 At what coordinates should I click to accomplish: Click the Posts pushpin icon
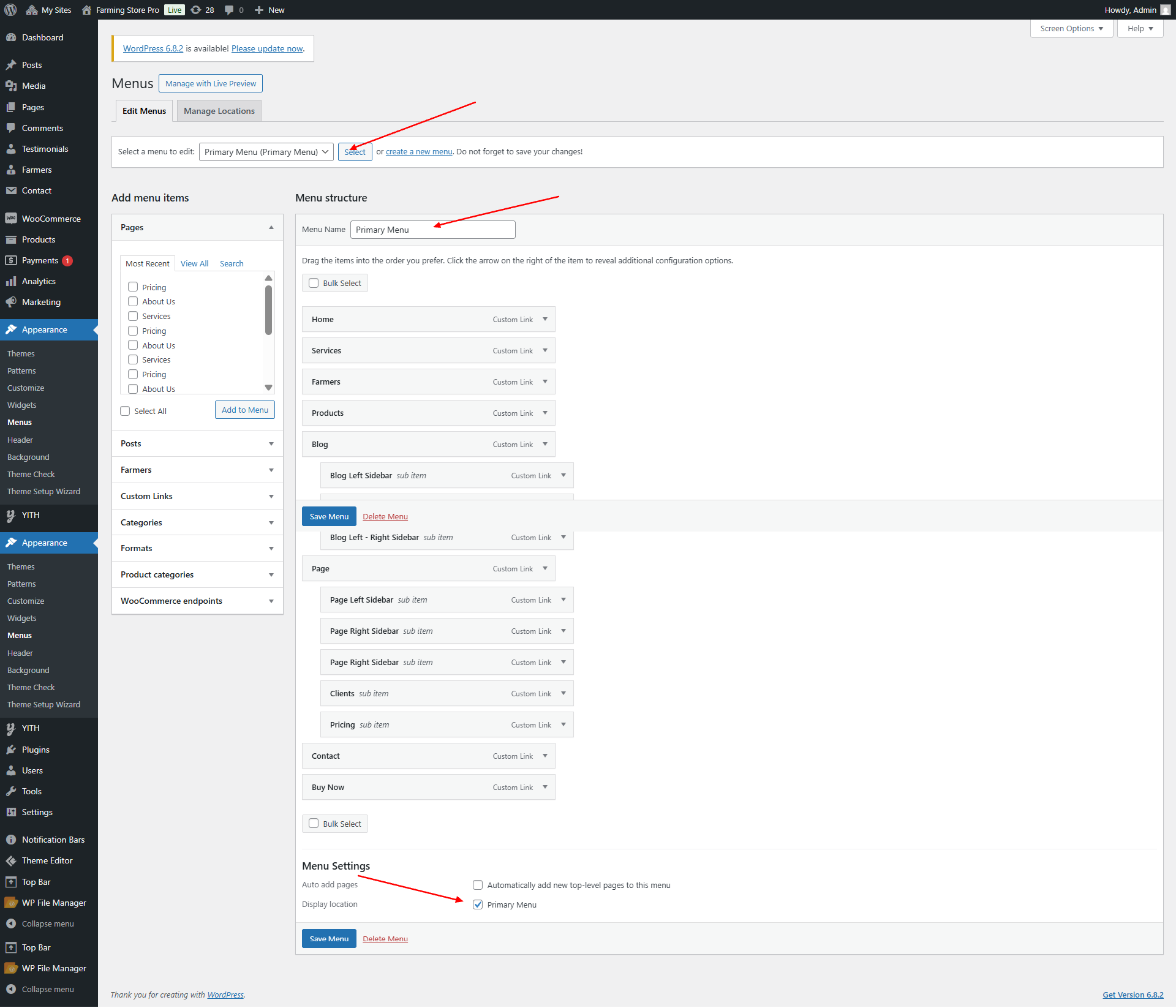pyautogui.click(x=11, y=65)
